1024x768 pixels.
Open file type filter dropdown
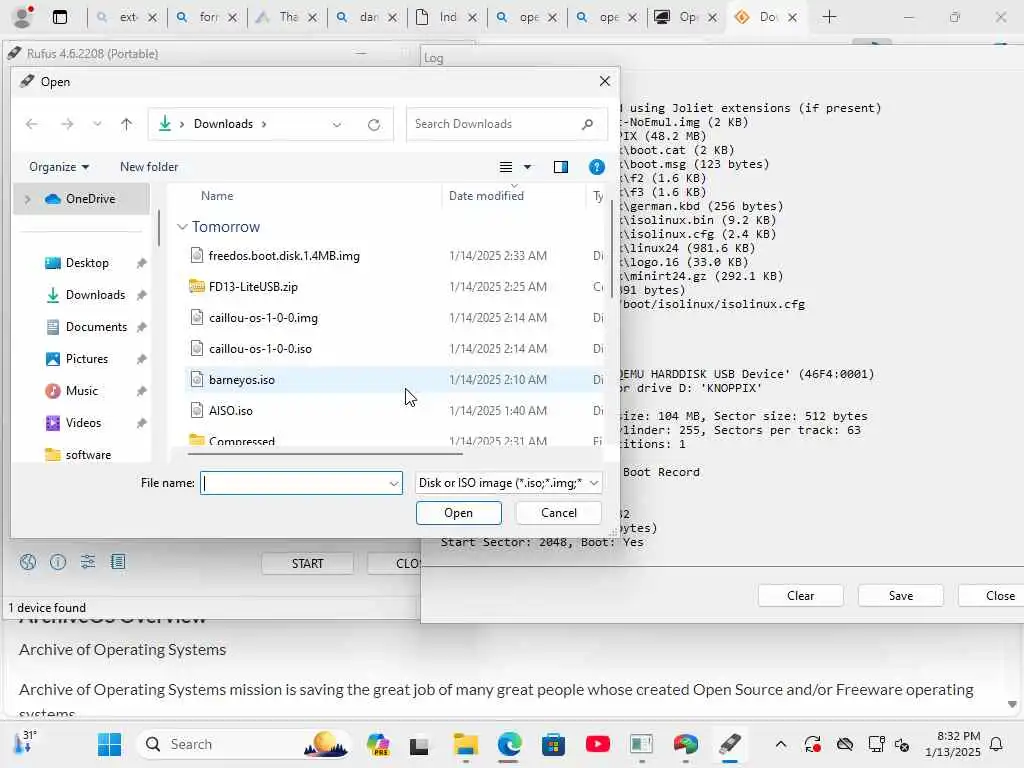(594, 483)
